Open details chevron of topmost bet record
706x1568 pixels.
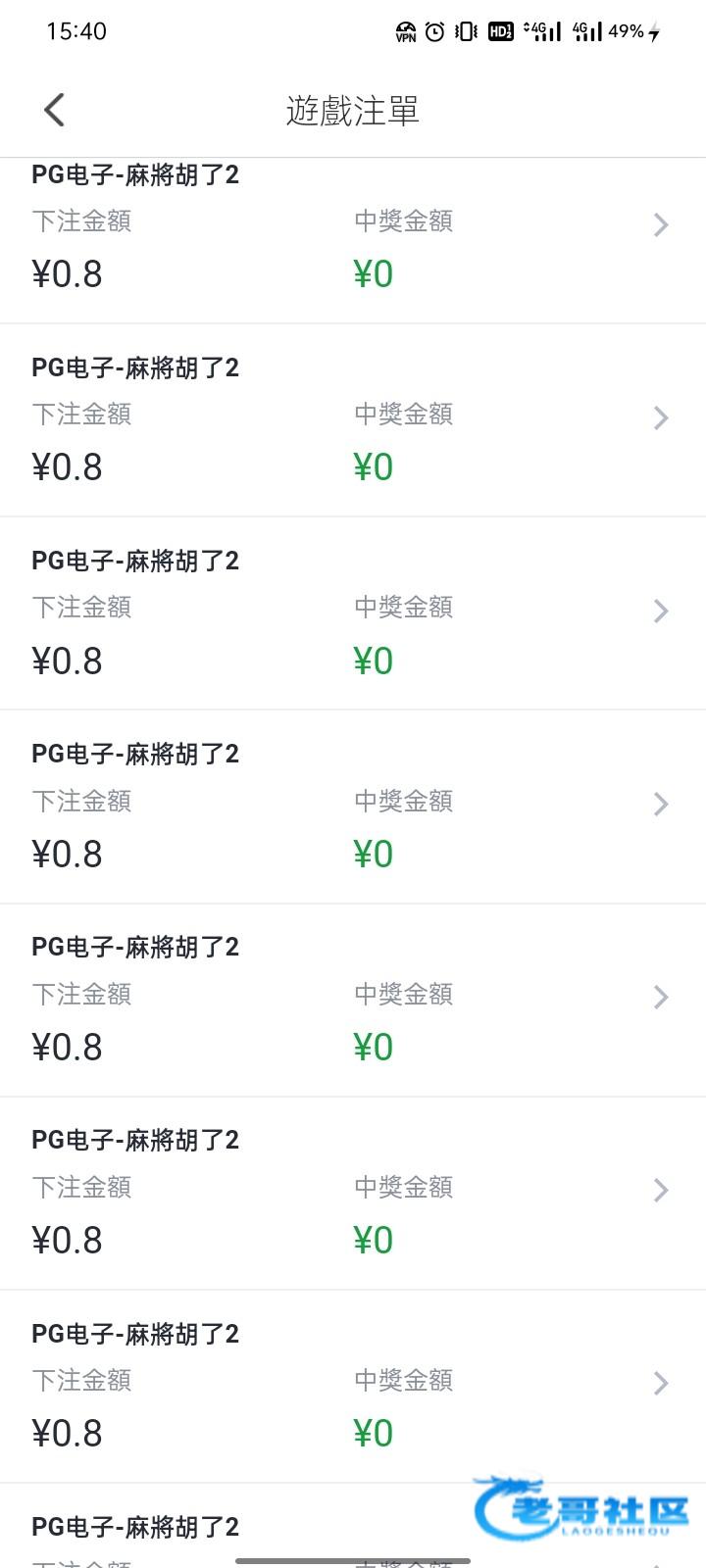pyautogui.click(x=661, y=225)
